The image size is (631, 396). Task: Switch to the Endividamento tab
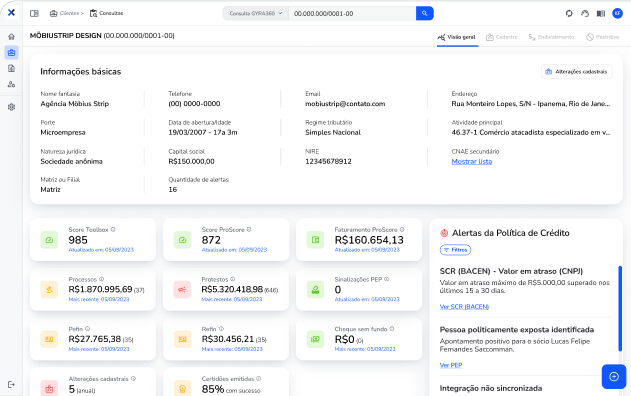coord(551,37)
